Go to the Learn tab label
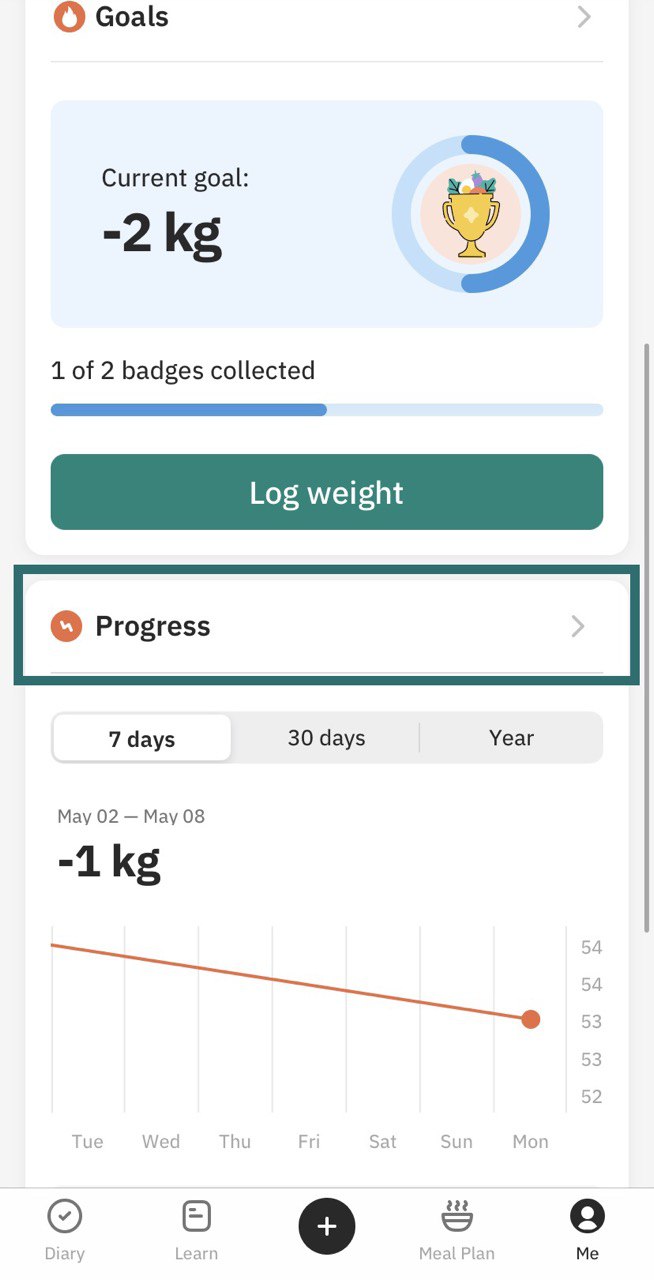The width and height of the screenshot is (654, 1280). 196,1253
